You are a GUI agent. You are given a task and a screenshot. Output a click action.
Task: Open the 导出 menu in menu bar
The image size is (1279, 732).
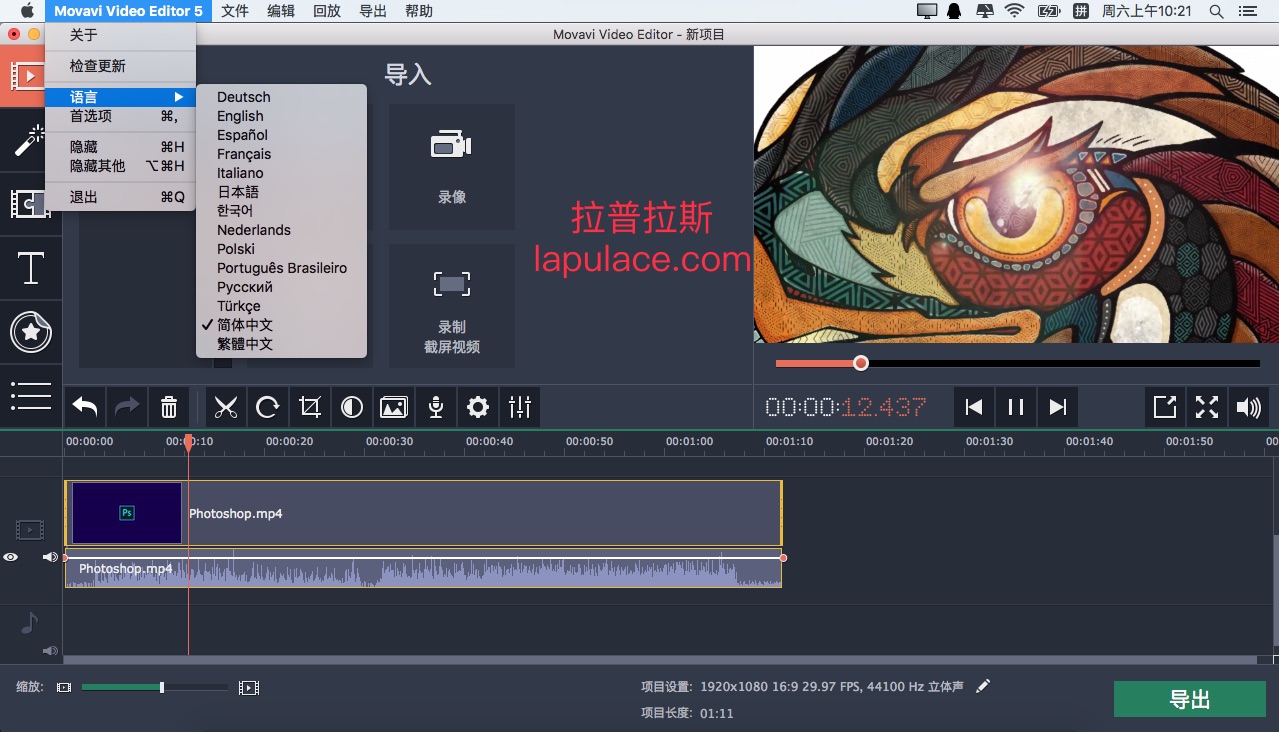(373, 11)
